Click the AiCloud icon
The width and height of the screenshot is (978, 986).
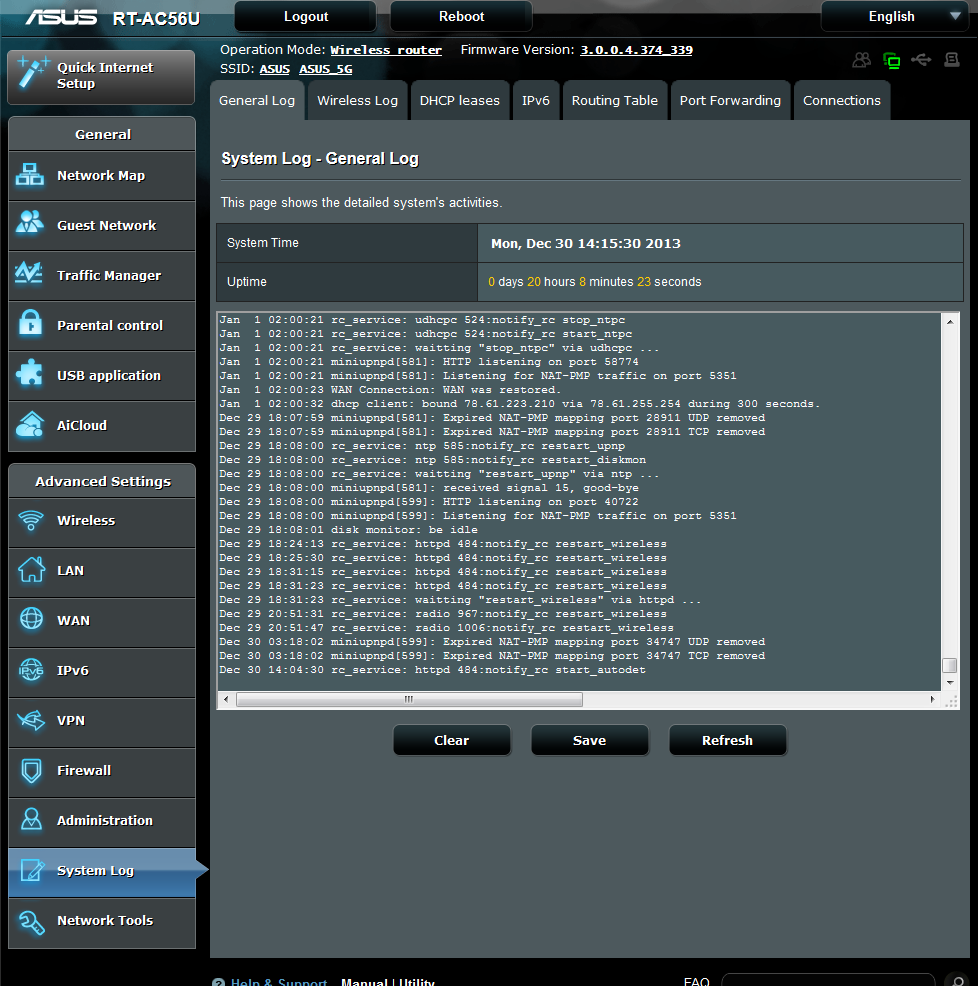pos(30,424)
